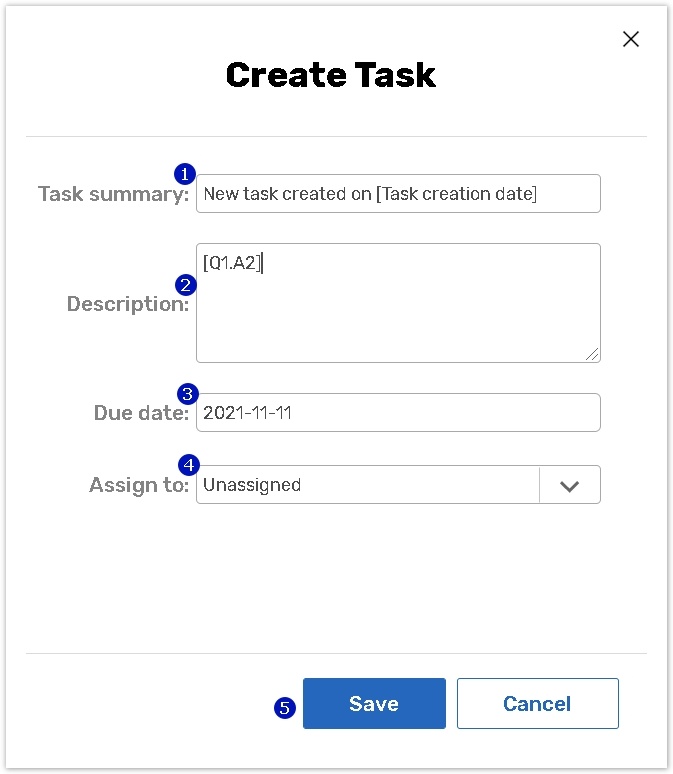Expand the Assign to chevron arrow

coord(569,485)
